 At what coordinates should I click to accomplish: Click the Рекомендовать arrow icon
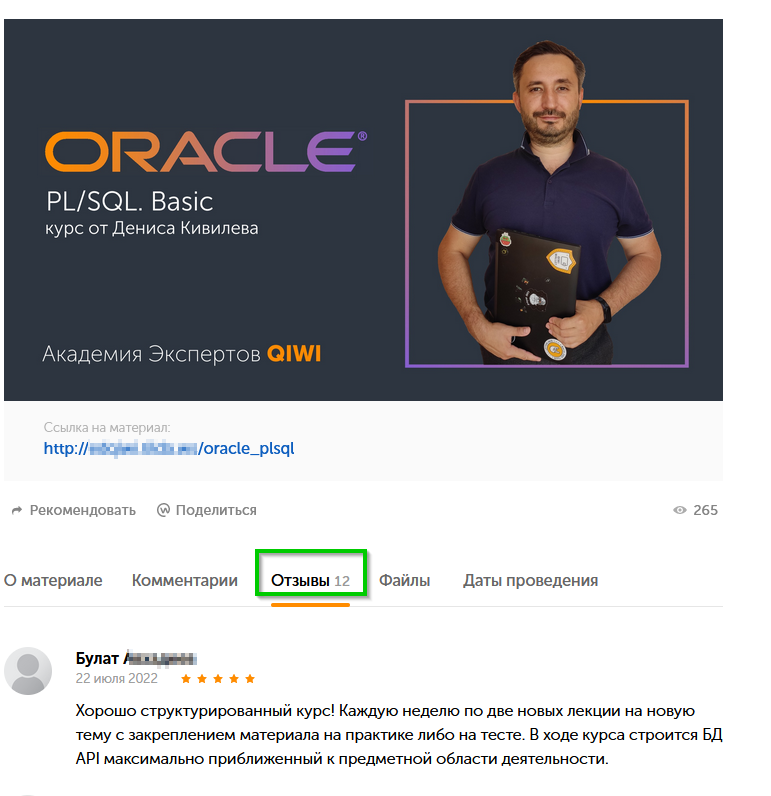(x=17, y=510)
